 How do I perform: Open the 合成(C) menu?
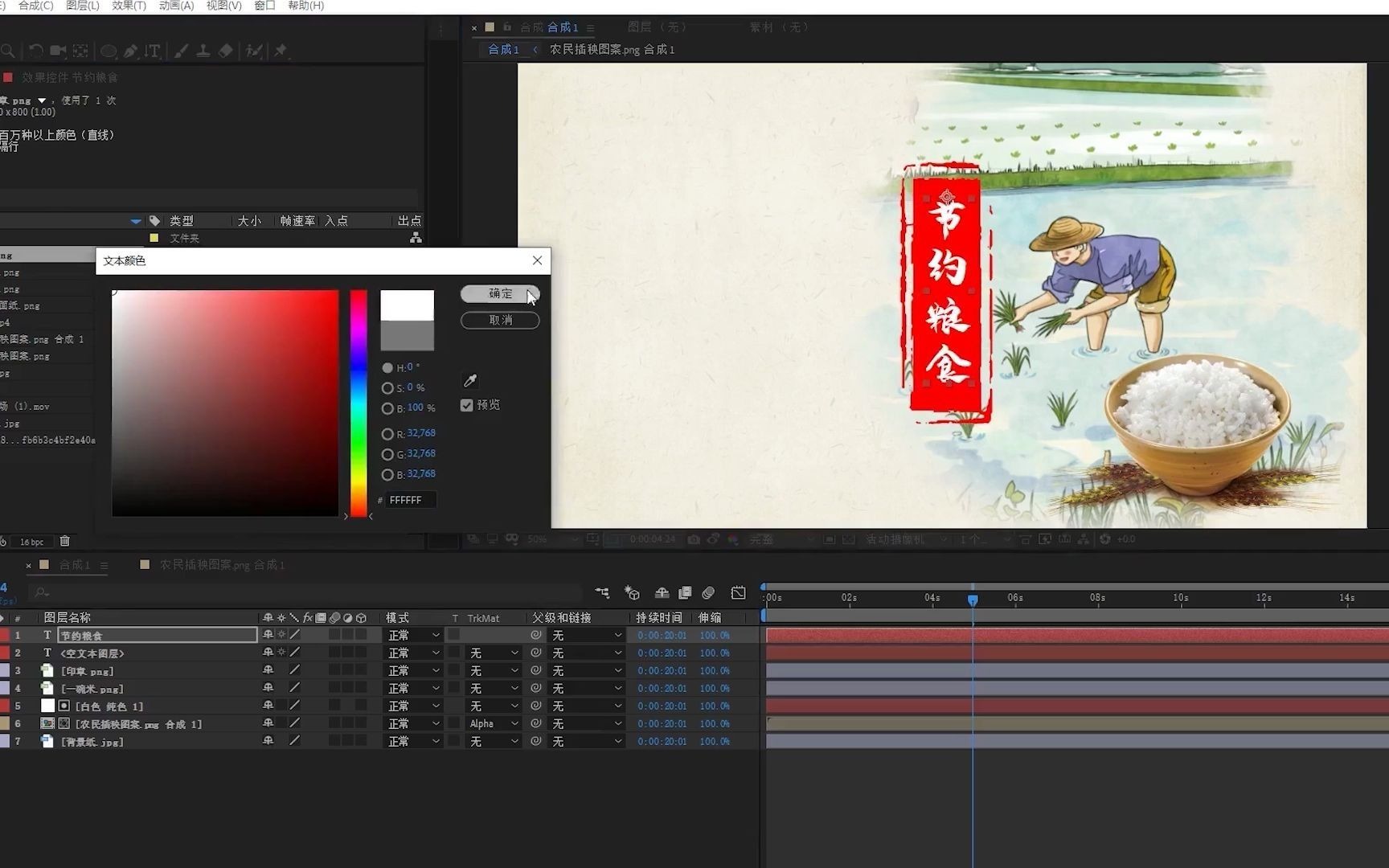click(x=35, y=6)
